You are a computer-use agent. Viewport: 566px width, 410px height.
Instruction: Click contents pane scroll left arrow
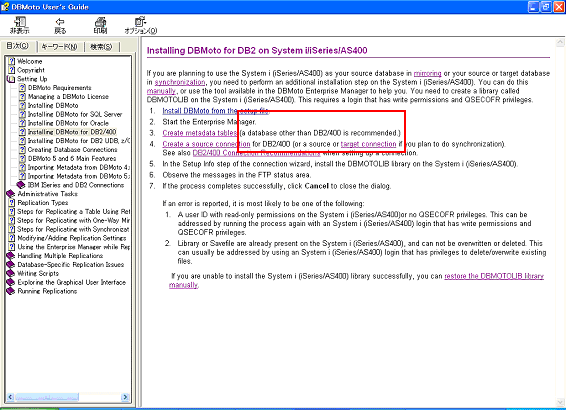coord(10,397)
